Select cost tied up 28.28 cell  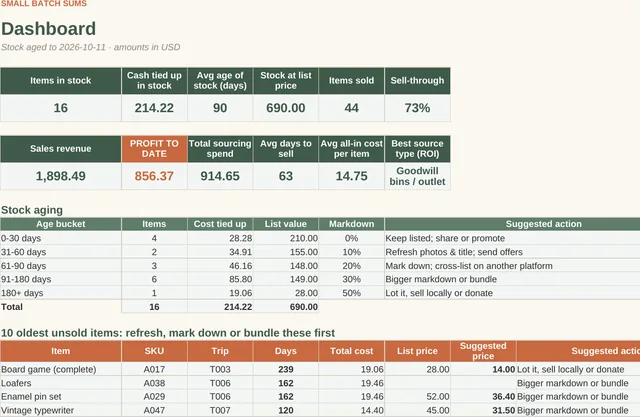click(x=220, y=238)
